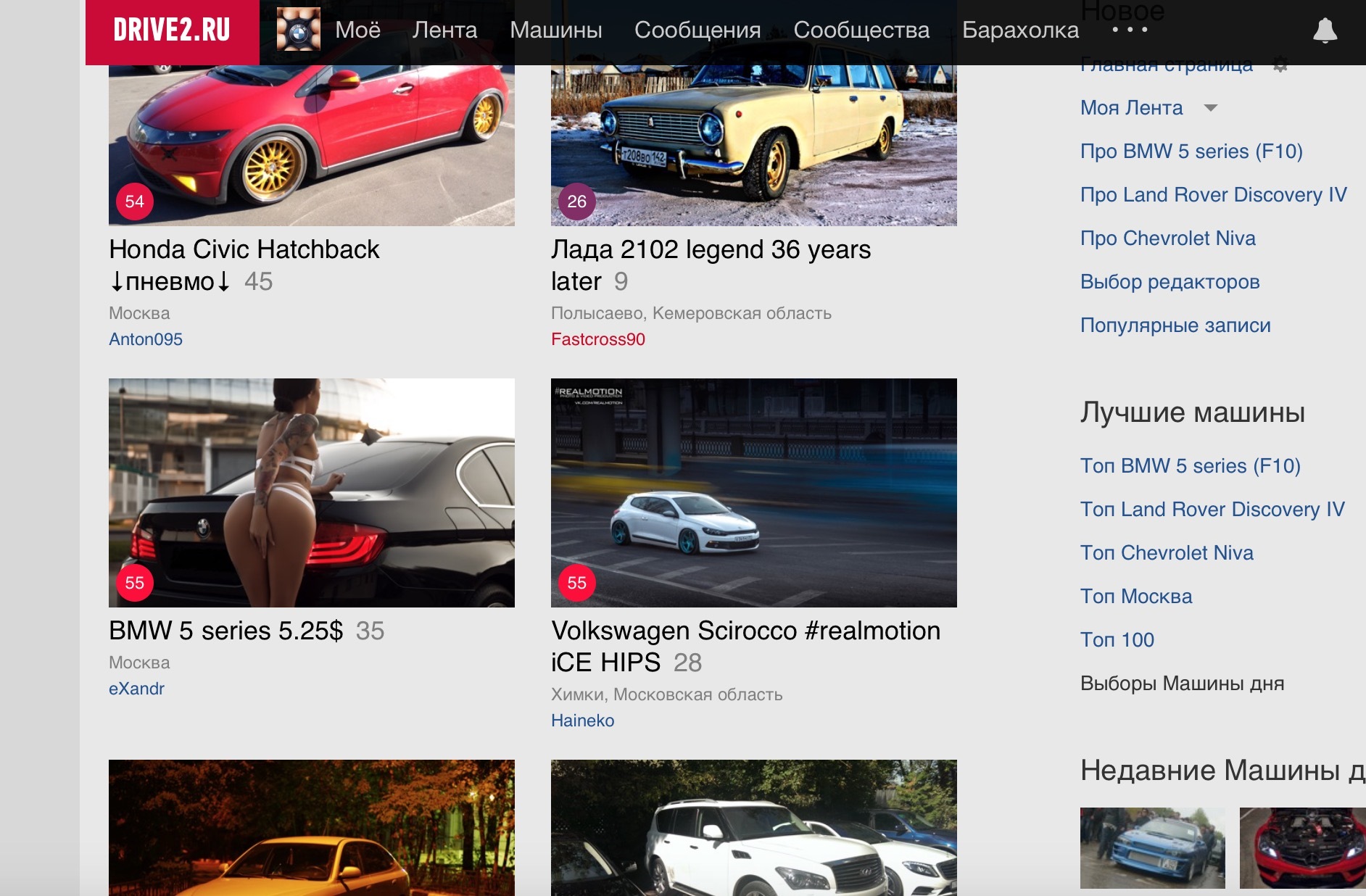Visit user Fastcross90 profile

click(598, 339)
